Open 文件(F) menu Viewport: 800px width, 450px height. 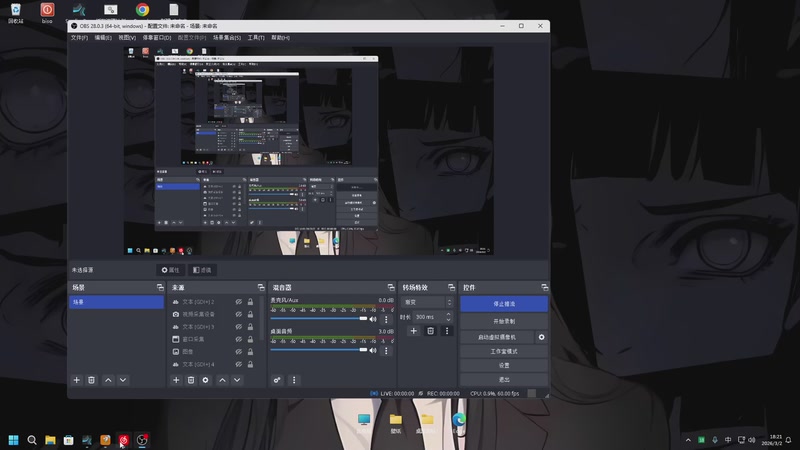coord(79,38)
